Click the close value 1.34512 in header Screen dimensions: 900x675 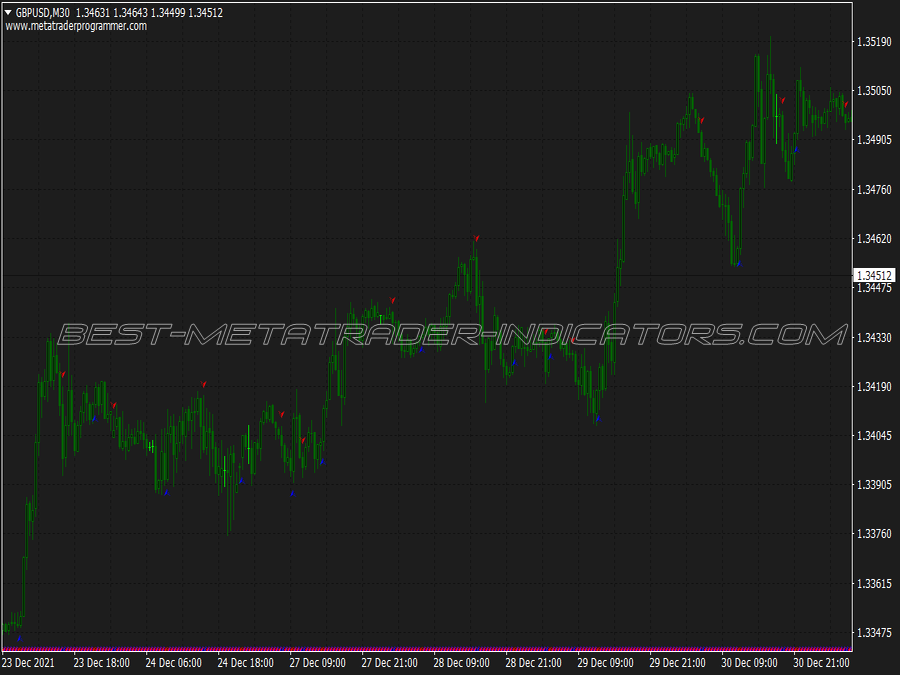[205, 13]
